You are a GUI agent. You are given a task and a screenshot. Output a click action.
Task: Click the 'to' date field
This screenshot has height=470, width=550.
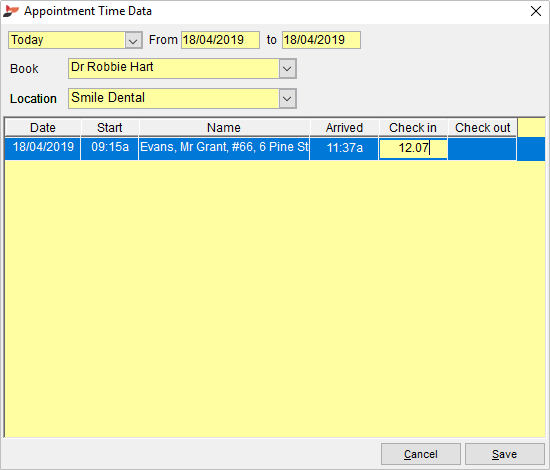coord(321,40)
